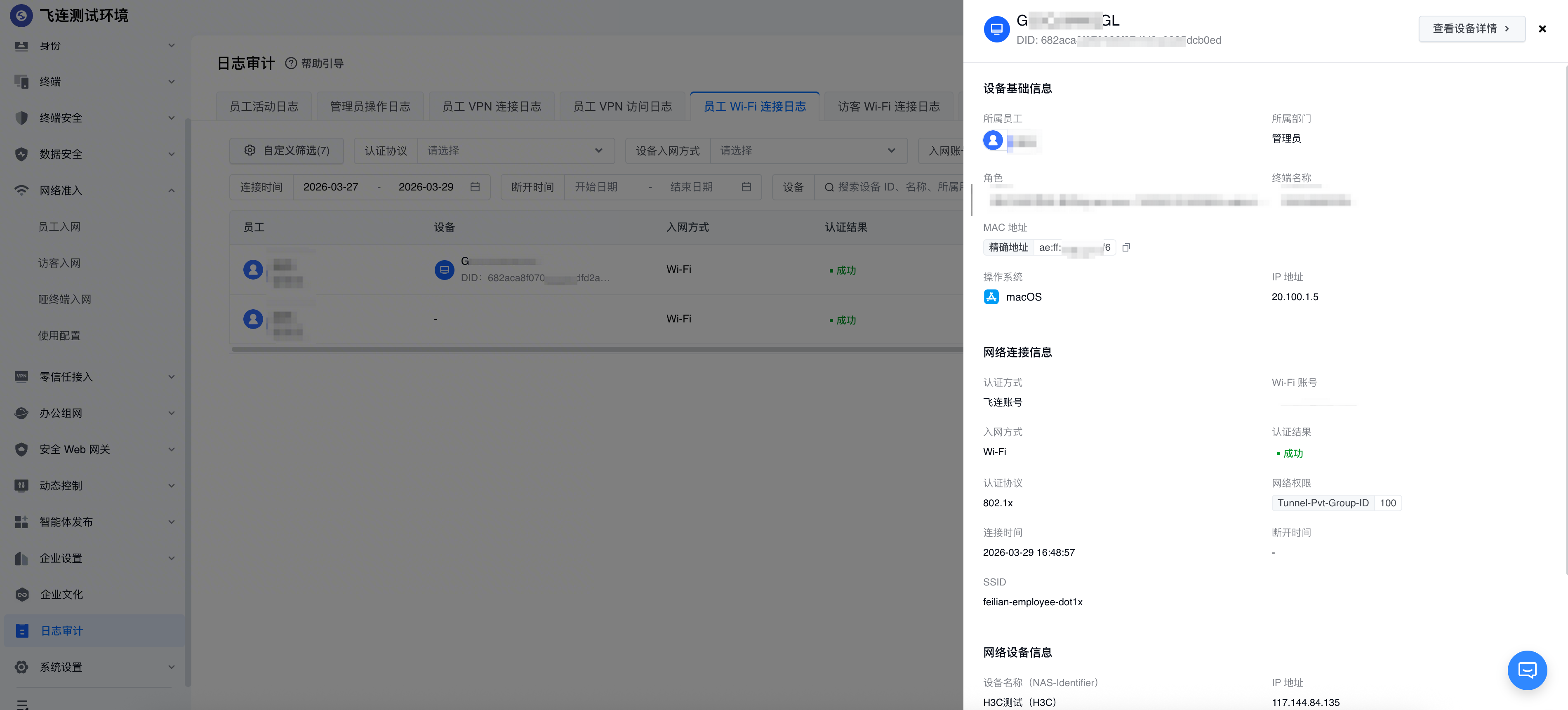Close the device detail panel
The image size is (1568, 710).
coord(1542,28)
